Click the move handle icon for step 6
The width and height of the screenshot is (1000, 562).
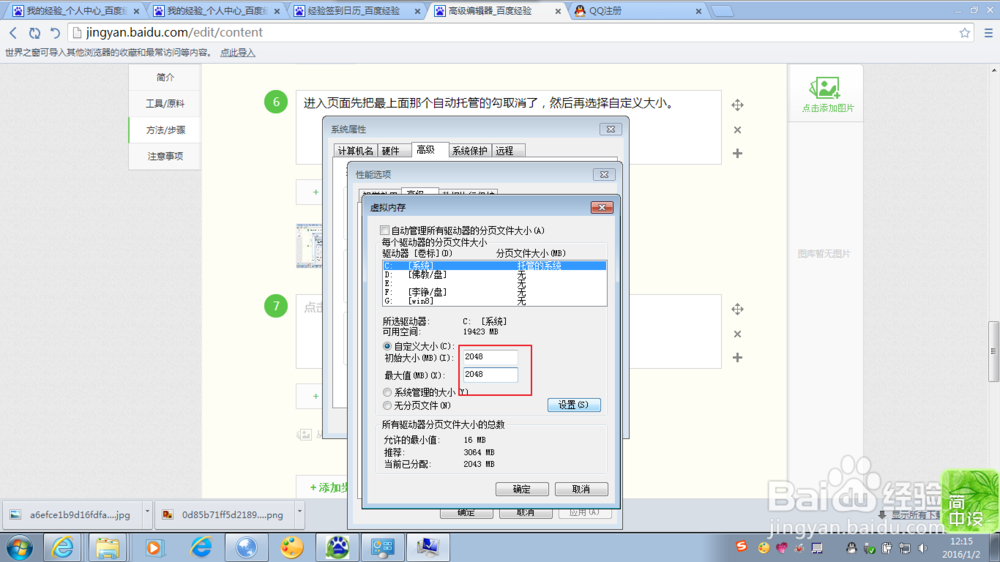pyautogui.click(x=737, y=105)
